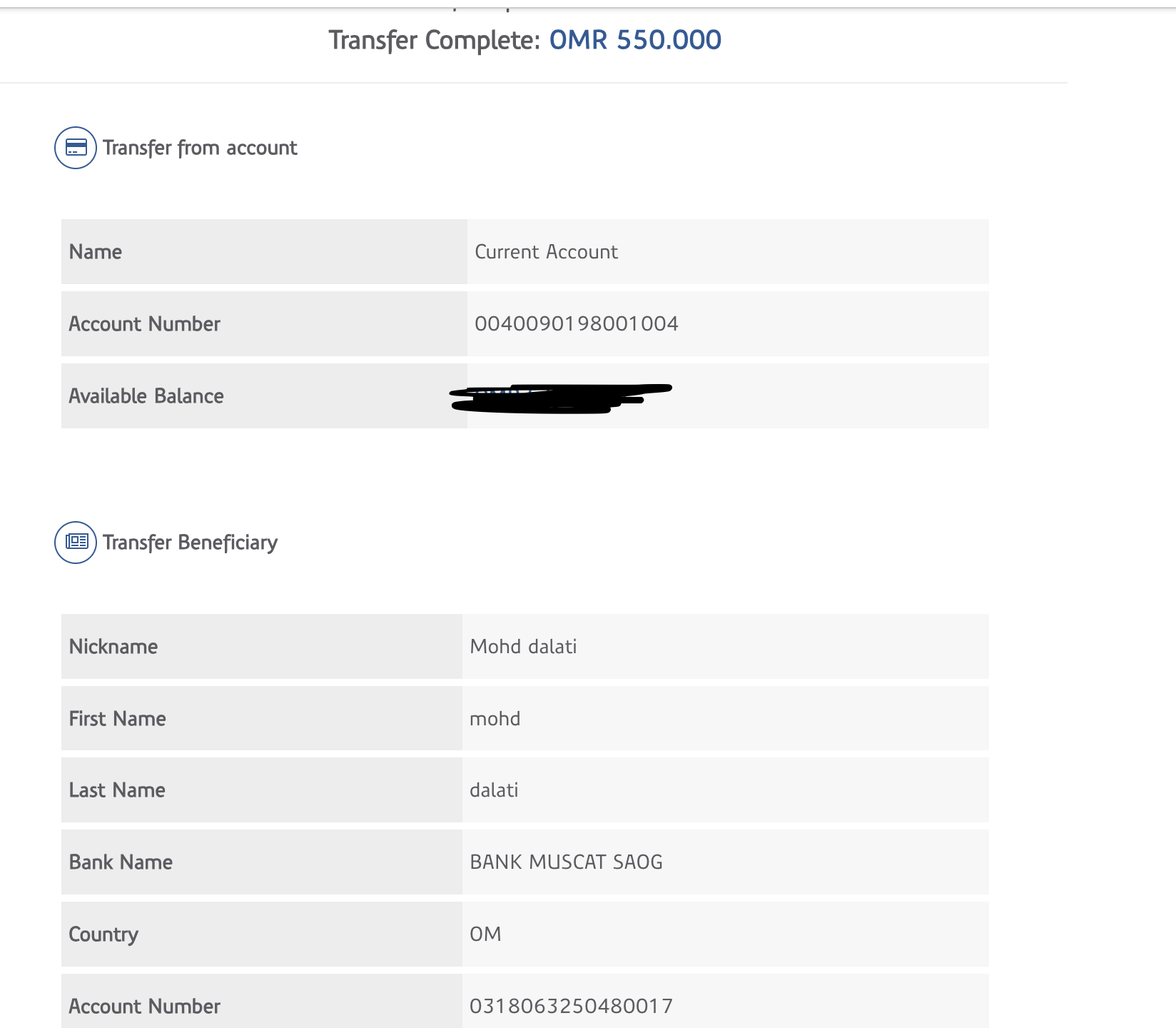Click the blacked-out Available Balance value
1176x1028 pixels.
[560, 398]
